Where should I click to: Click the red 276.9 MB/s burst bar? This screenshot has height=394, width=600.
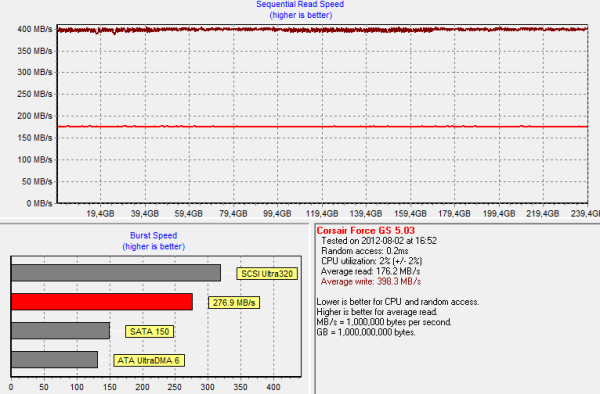click(102, 302)
